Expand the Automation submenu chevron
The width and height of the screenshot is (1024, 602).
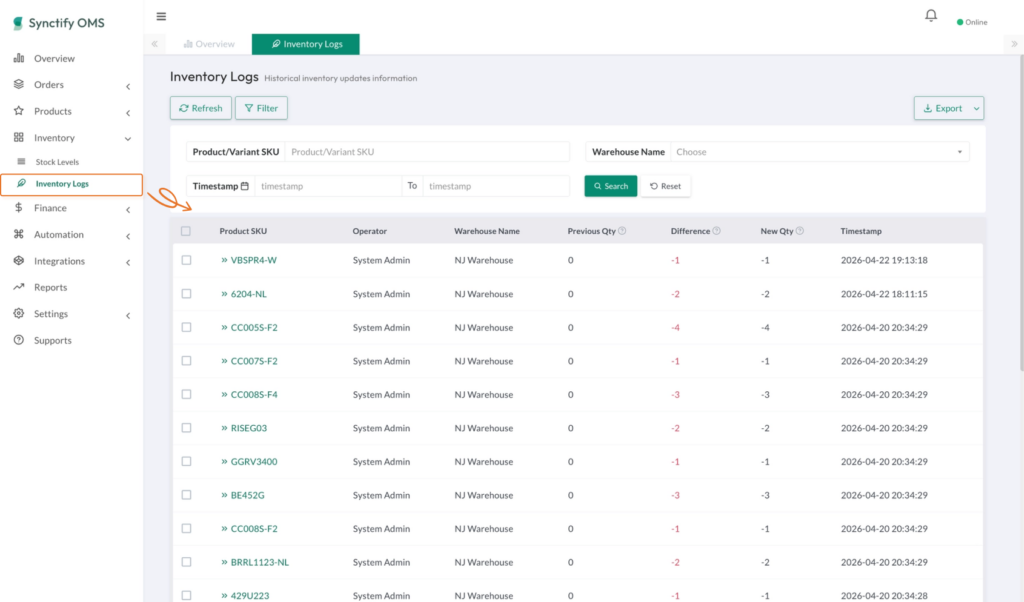(128, 236)
